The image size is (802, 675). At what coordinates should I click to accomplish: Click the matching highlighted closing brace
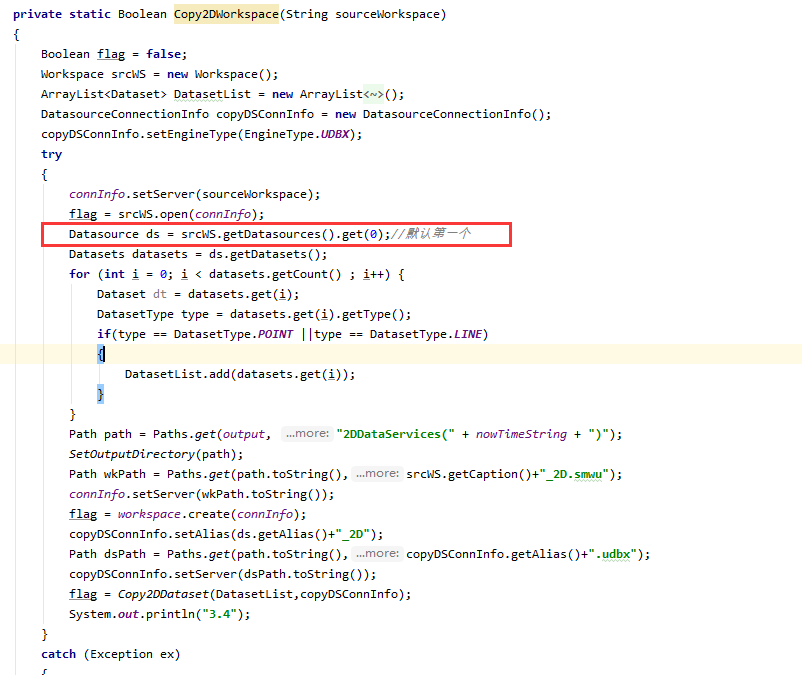pyautogui.click(x=100, y=394)
